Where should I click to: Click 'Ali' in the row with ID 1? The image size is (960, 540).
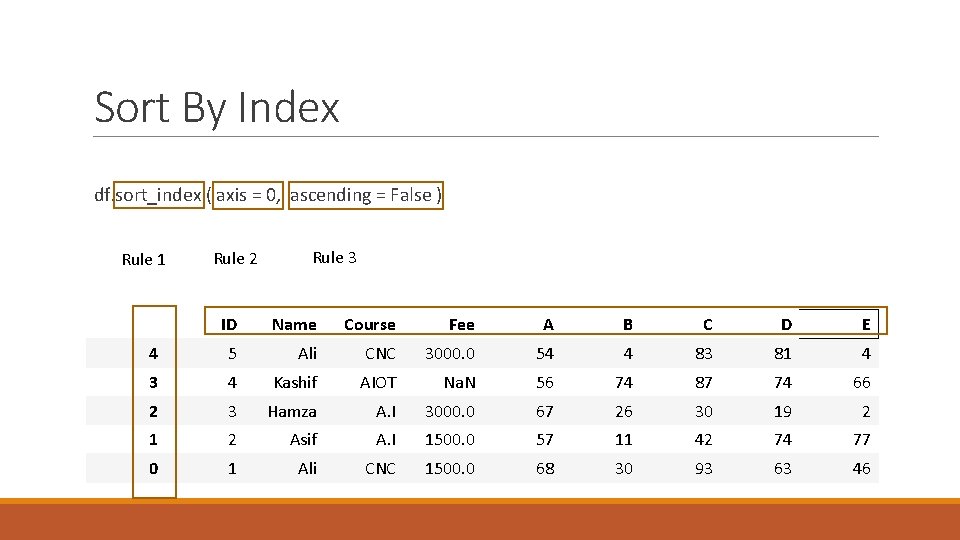307,468
